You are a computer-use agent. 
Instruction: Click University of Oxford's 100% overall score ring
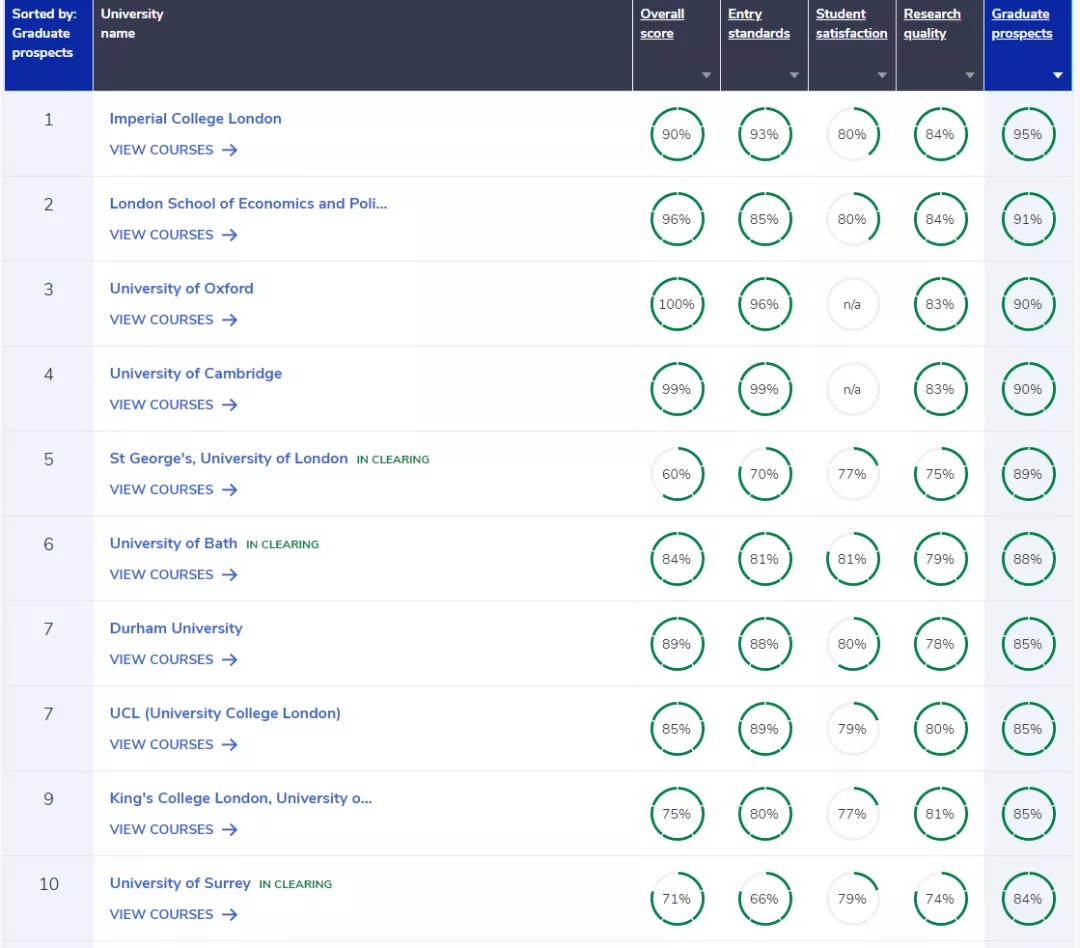(x=676, y=304)
